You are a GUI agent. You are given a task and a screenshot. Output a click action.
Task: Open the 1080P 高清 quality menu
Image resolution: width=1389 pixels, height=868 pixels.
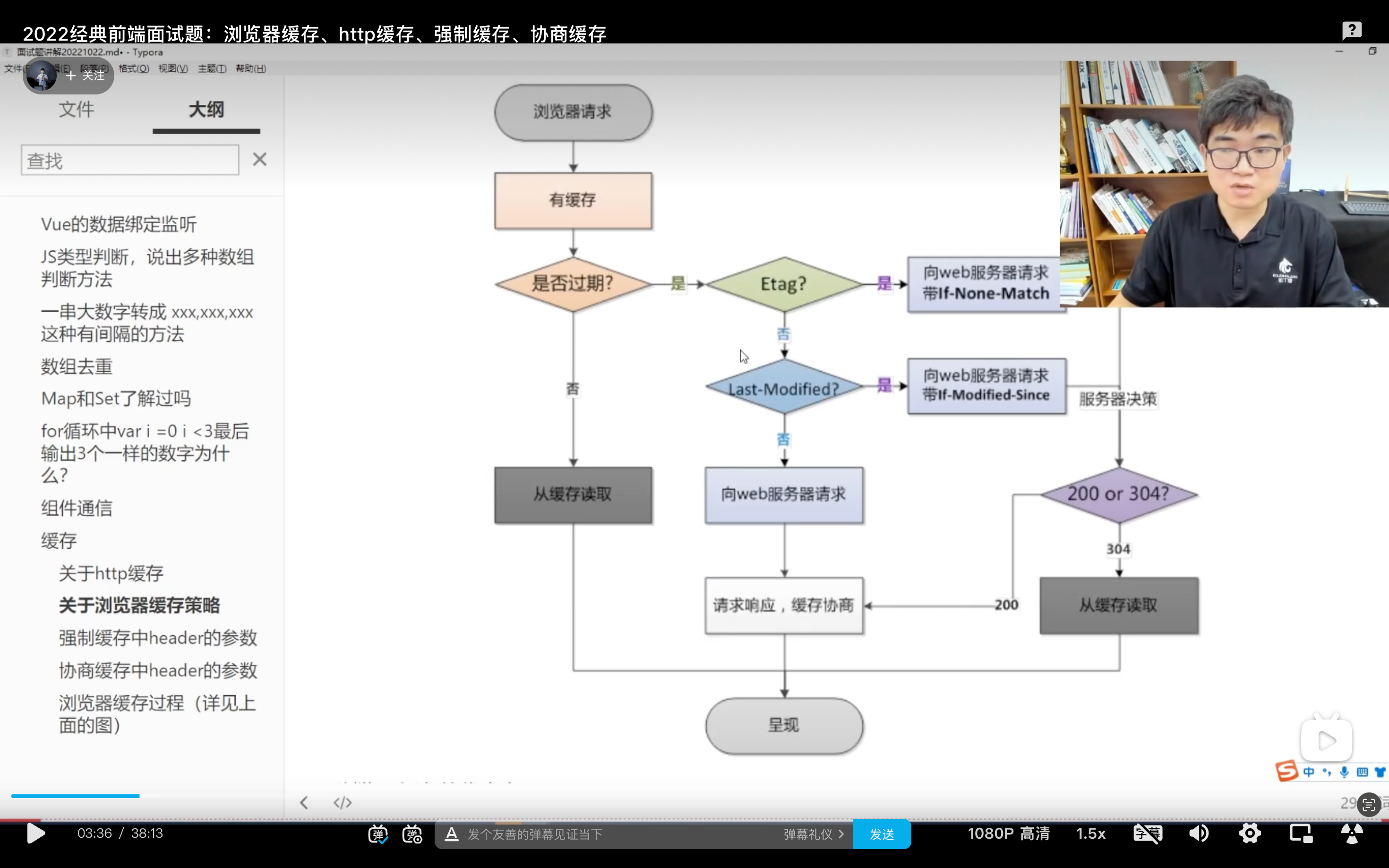point(1008,833)
